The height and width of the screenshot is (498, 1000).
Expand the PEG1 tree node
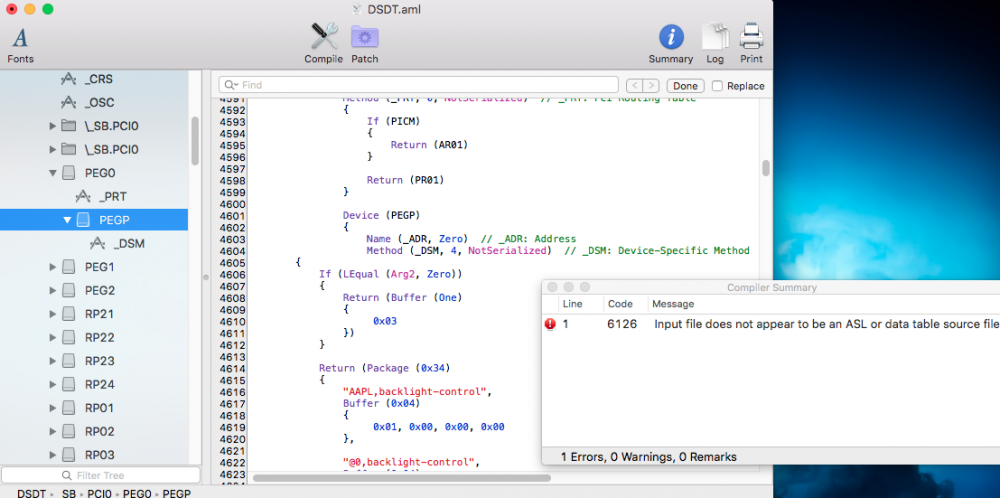click(x=53, y=267)
